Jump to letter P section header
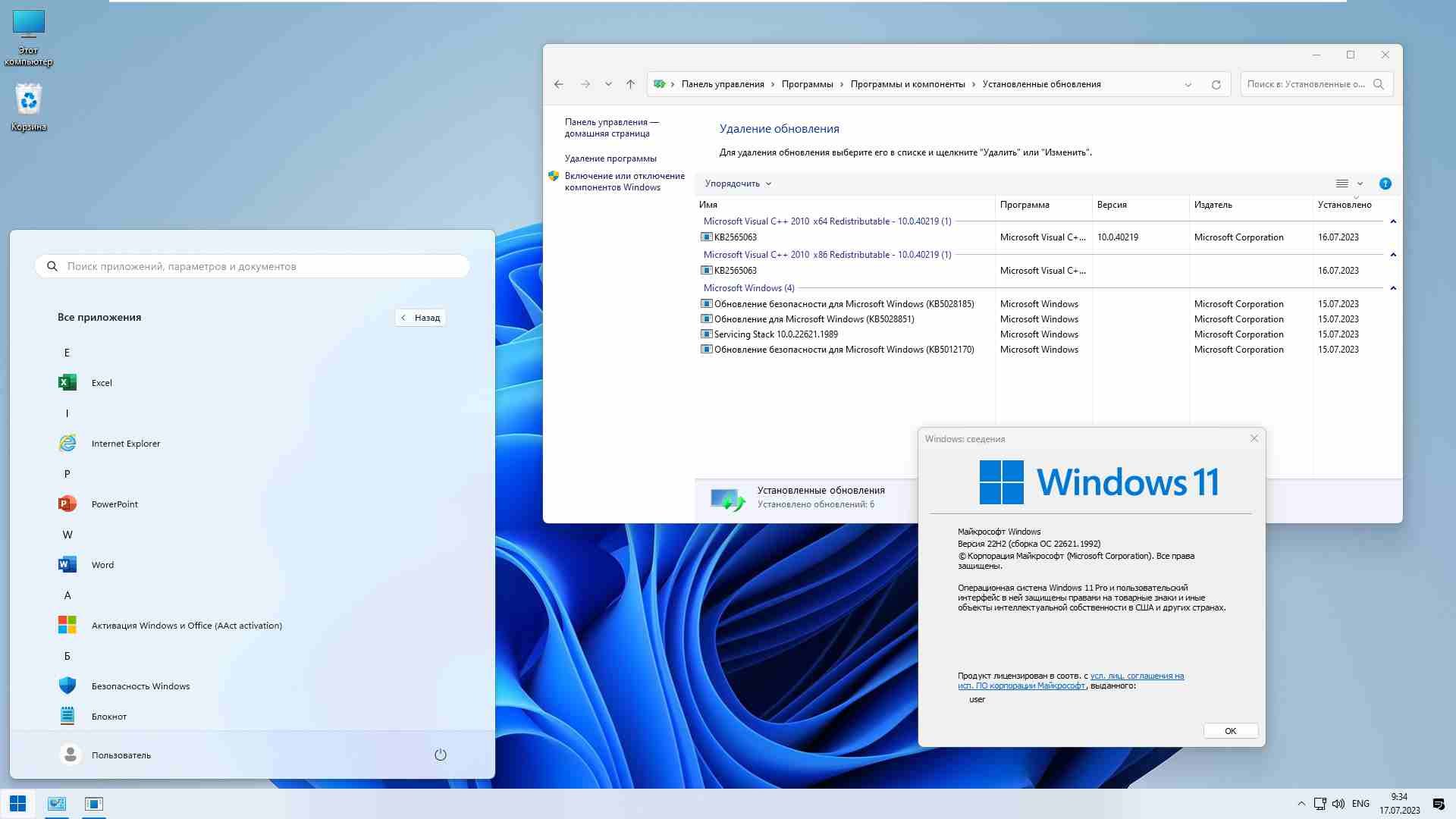 (x=67, y=474)
